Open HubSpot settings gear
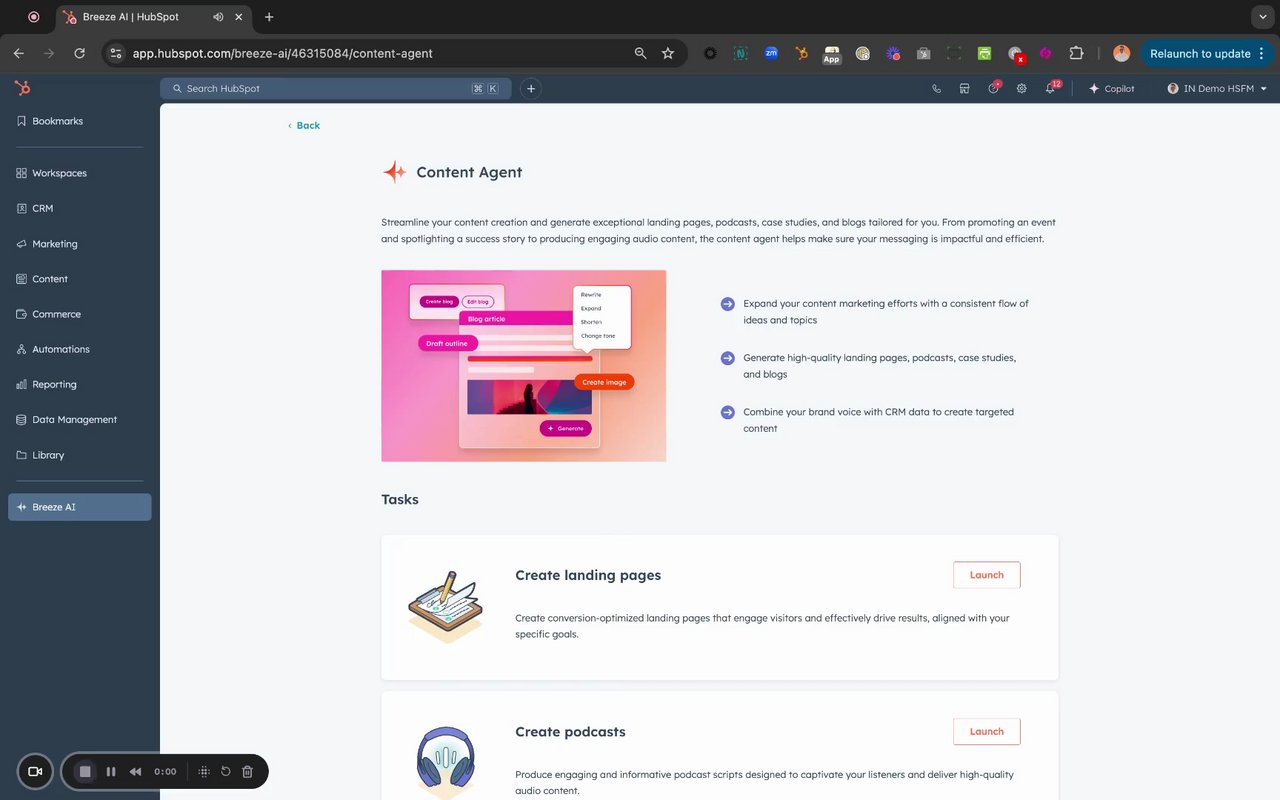Image resolution: width=1280 pixels, height=800 pixels. 1021,89
